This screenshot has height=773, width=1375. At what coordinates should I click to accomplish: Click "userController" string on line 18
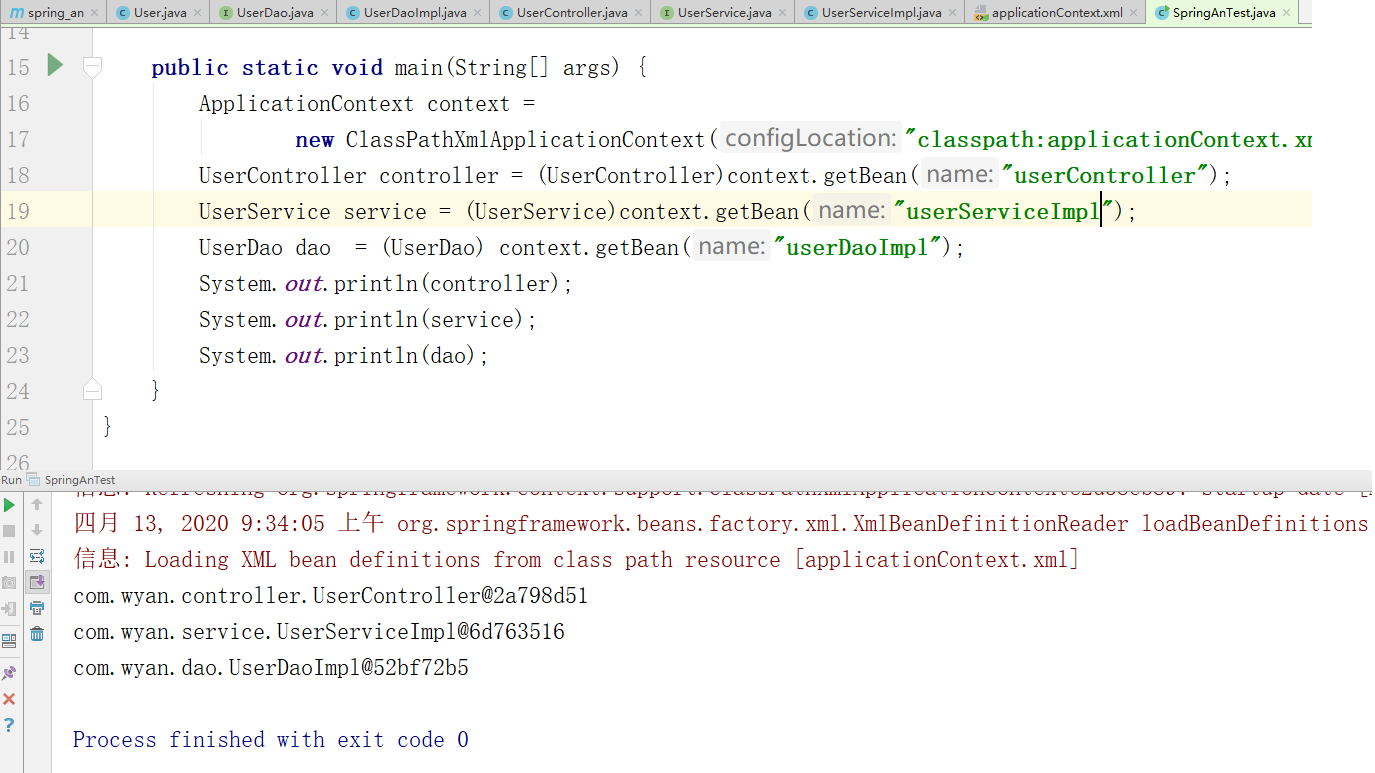click(x=1105, y=176)
